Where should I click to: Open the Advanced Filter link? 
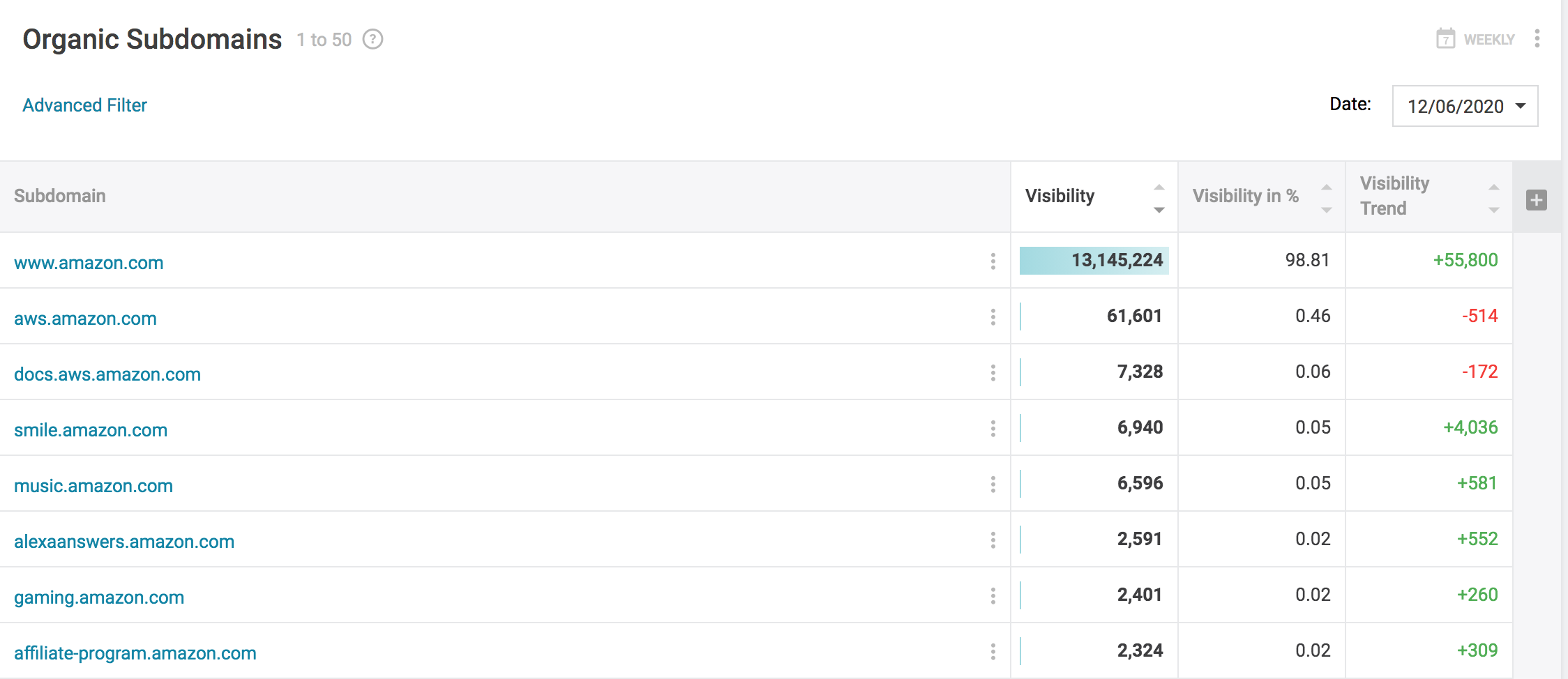click(x=84, y=105)
